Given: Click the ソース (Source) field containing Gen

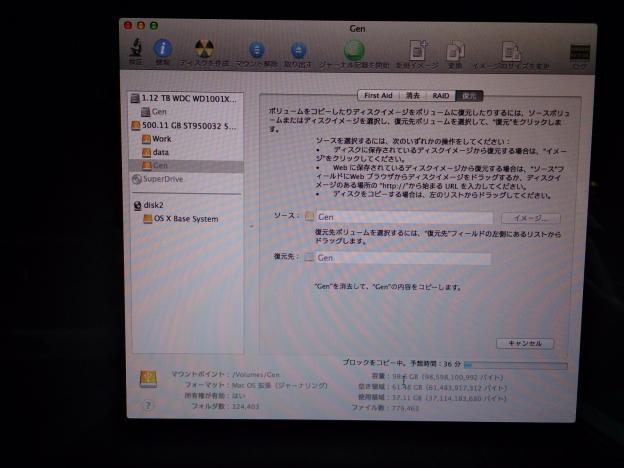Looking at the screenshot, I should pyautogui.click(x=404, y=217).
